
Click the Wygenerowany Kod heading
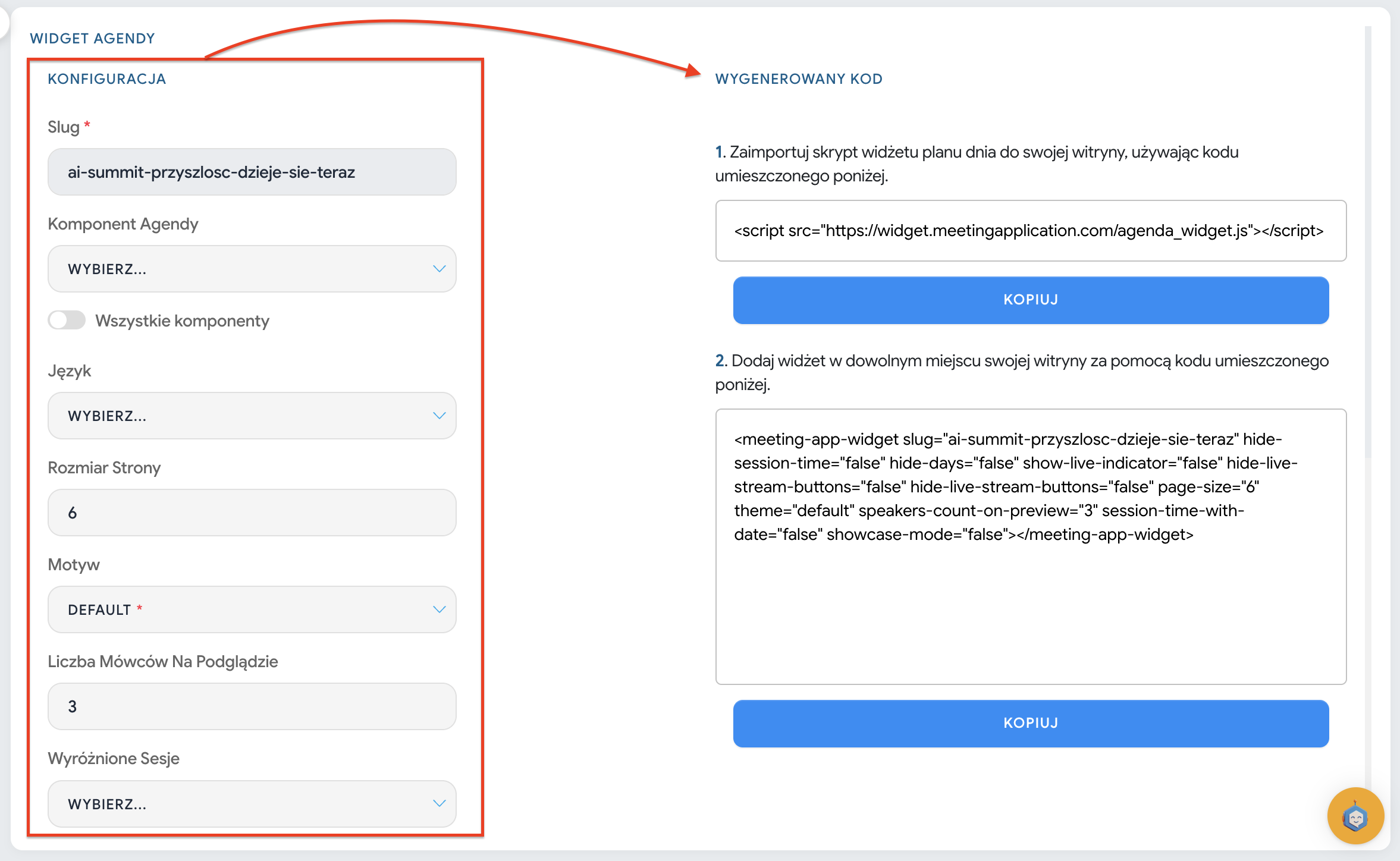pos(798,79)
